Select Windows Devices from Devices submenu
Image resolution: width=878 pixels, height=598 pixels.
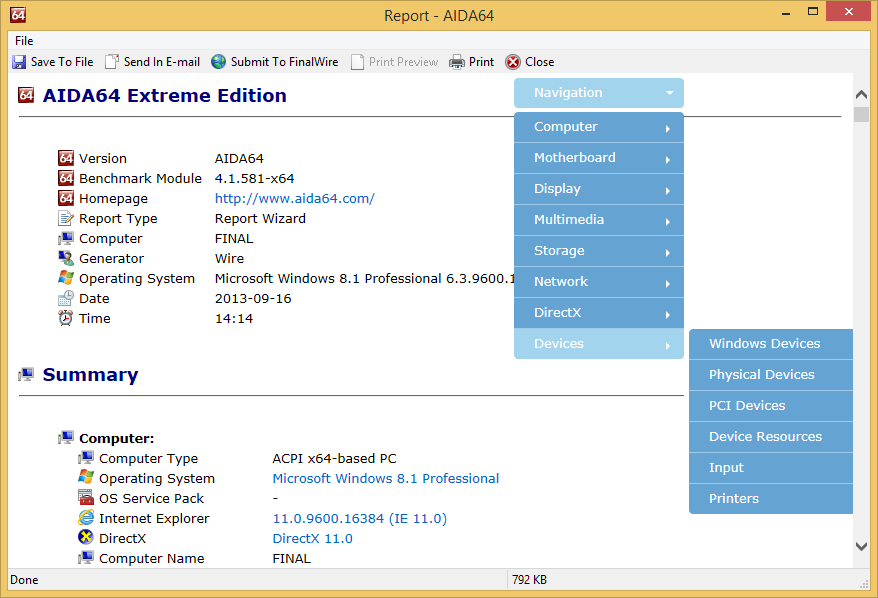765,344
